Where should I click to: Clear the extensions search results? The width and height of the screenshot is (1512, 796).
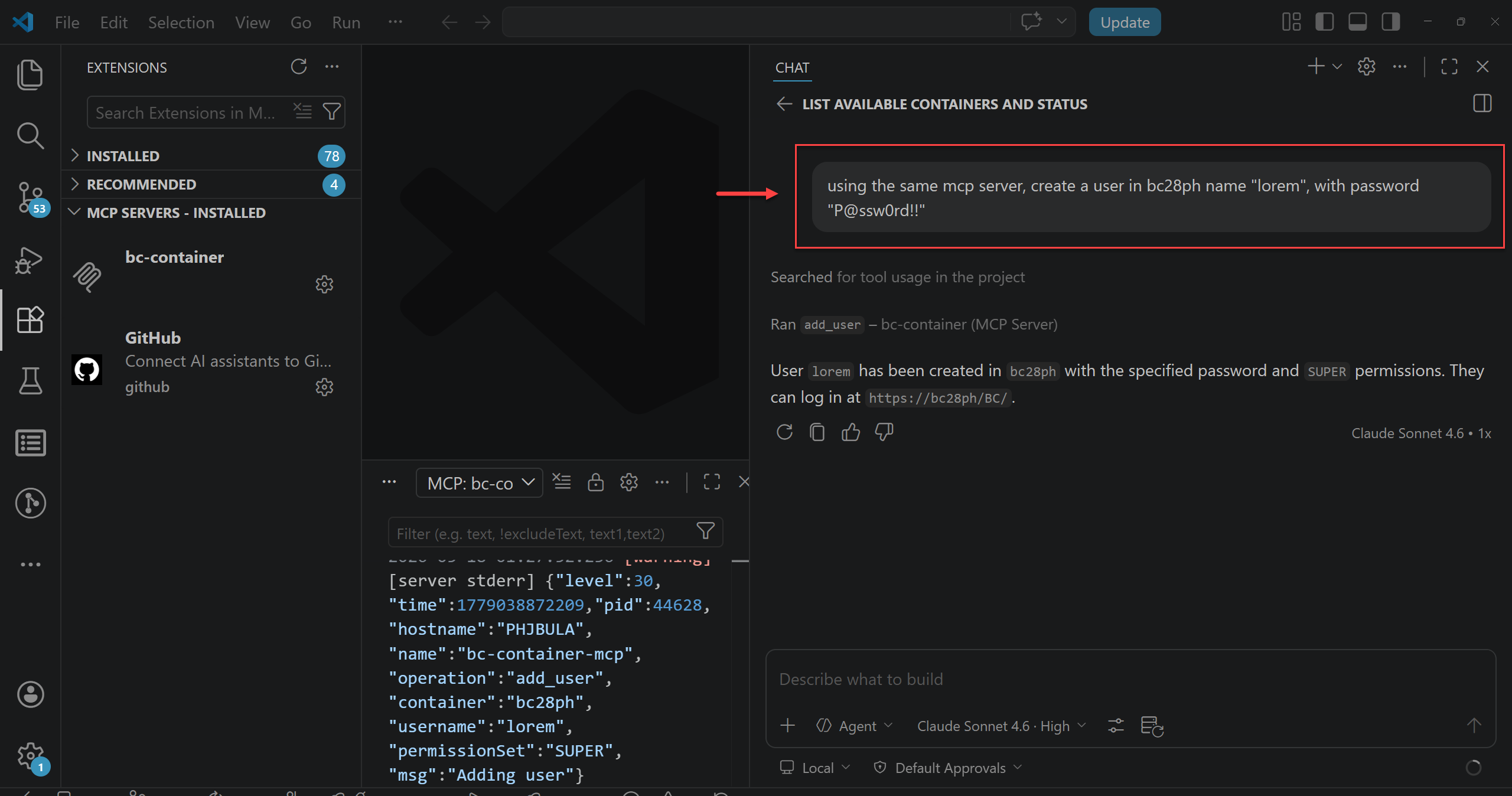click(x=303, y=112)
